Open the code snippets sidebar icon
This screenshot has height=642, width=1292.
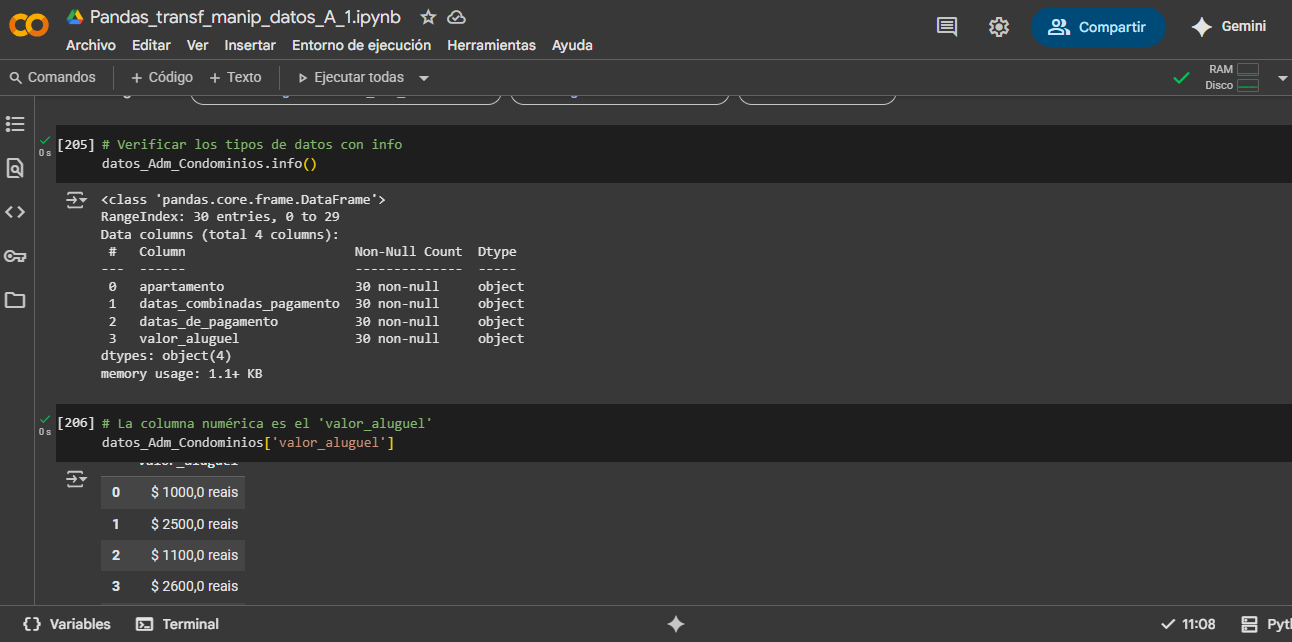coord(15,212)
